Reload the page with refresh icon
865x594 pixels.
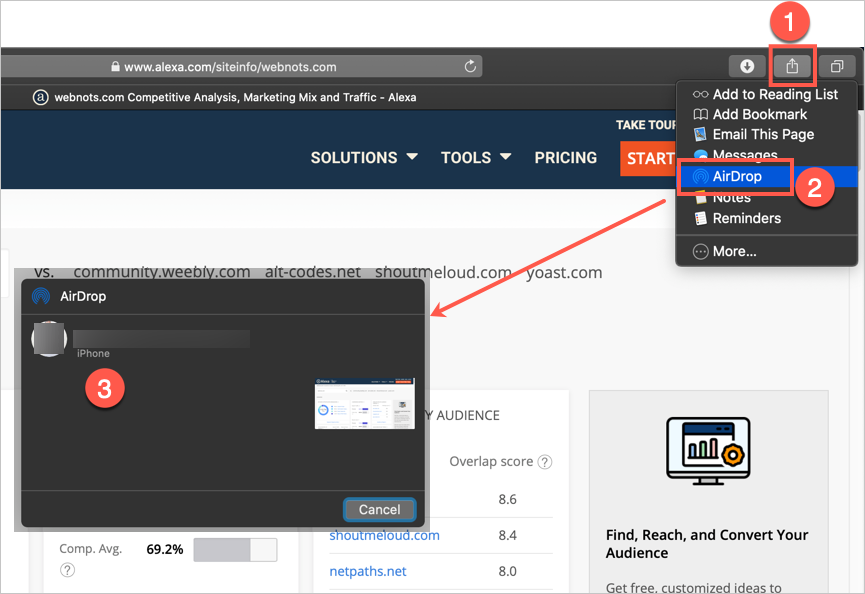[470, 67]
